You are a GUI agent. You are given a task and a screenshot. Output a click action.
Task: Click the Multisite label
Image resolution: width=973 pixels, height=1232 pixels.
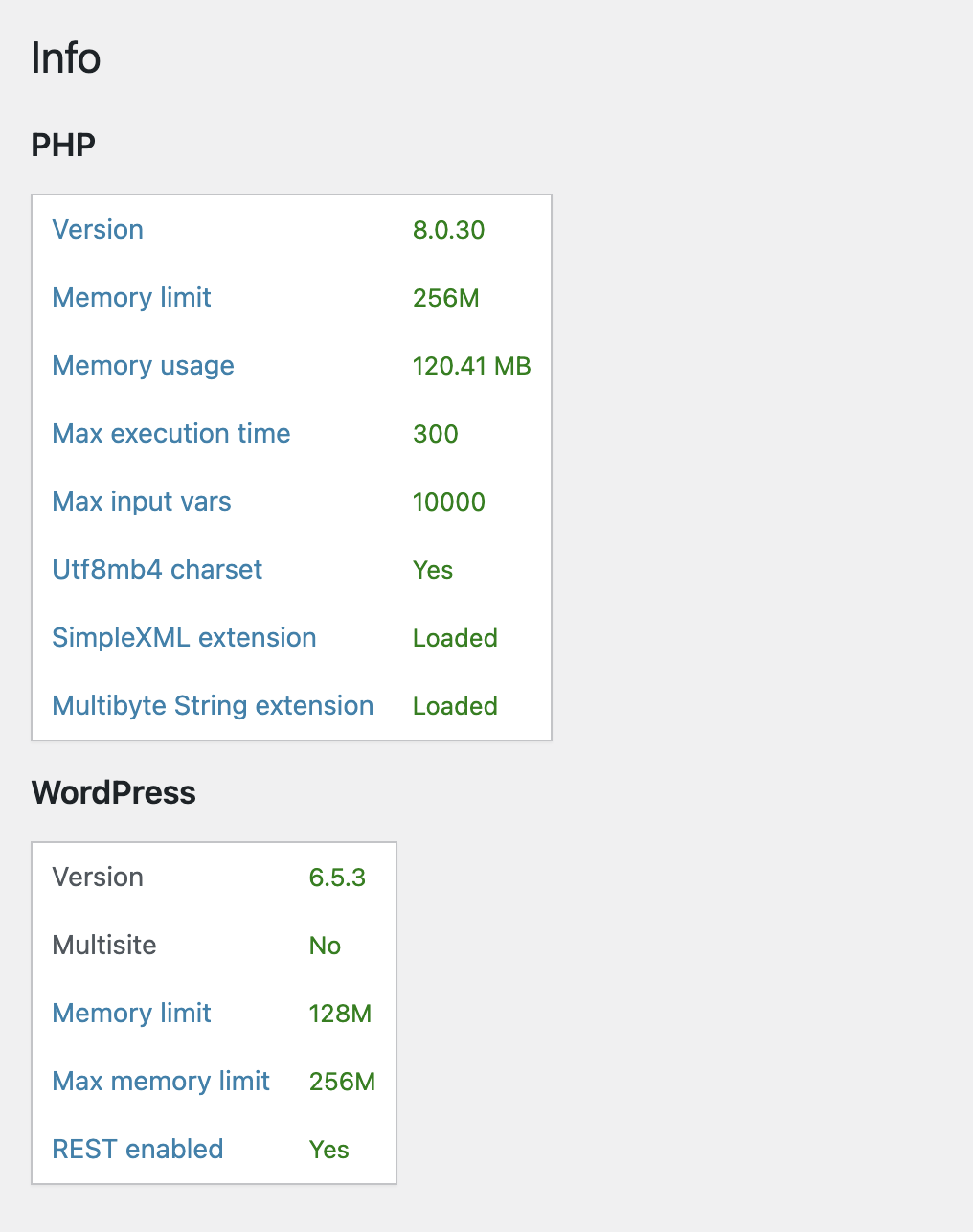coord(104,946)
